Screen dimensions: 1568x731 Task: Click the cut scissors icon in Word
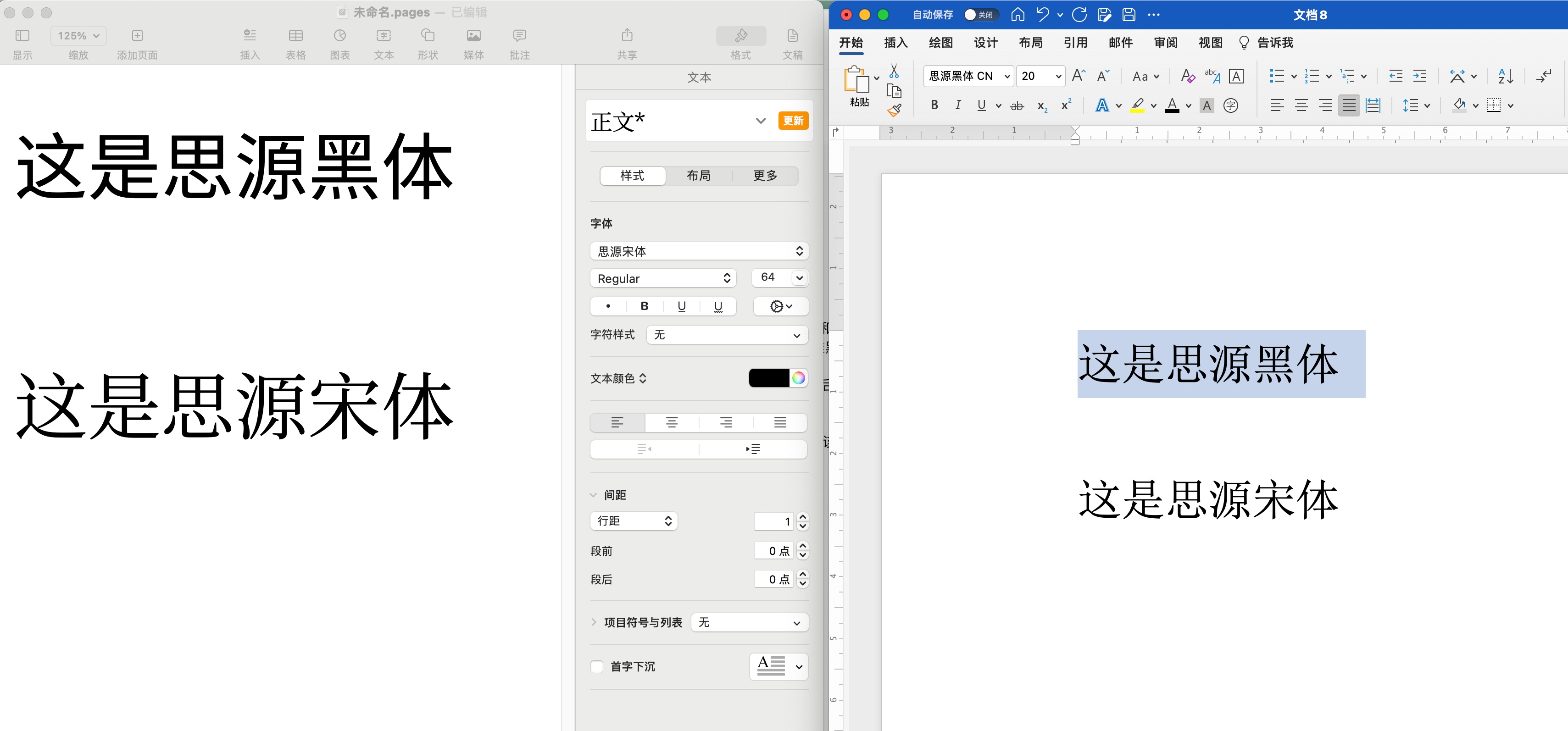(x=894, y=72)
